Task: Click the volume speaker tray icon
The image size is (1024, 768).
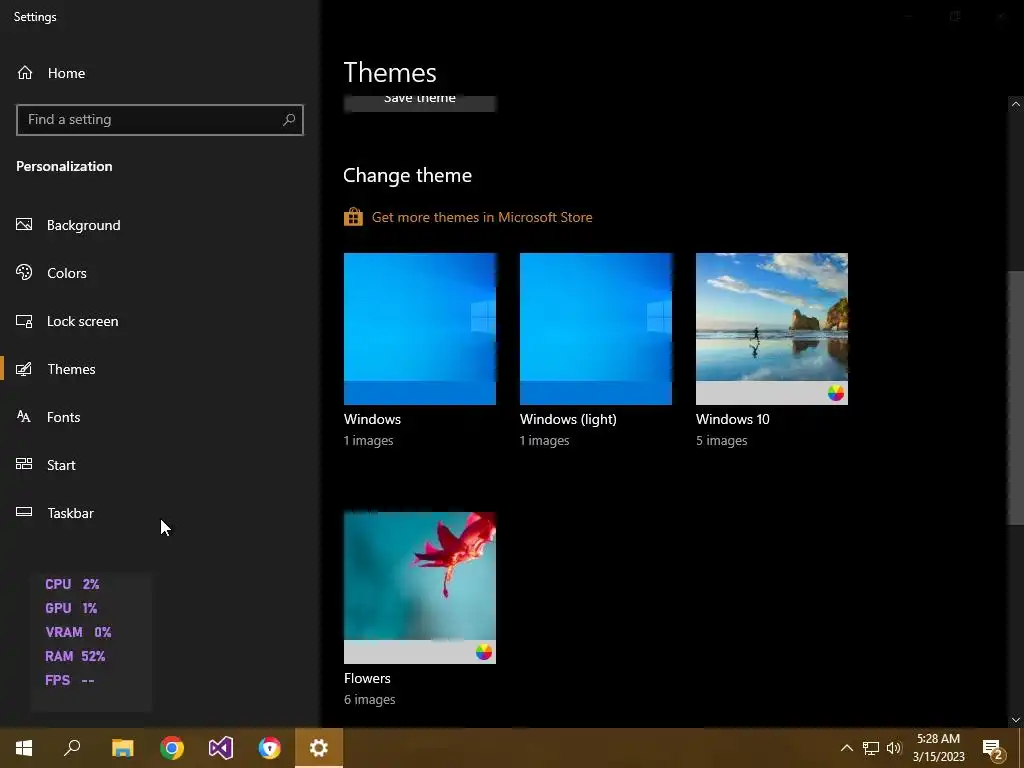Action: 894,748
